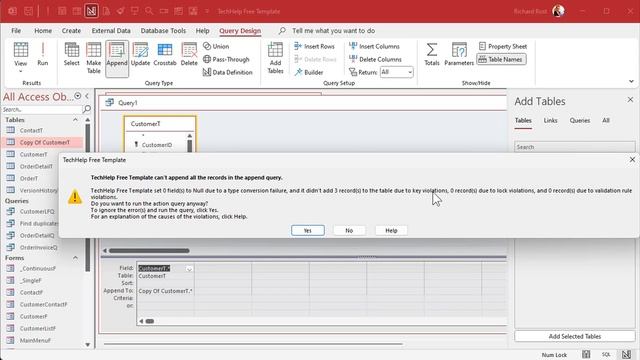Click No in the warning dialog

point(349,230)
